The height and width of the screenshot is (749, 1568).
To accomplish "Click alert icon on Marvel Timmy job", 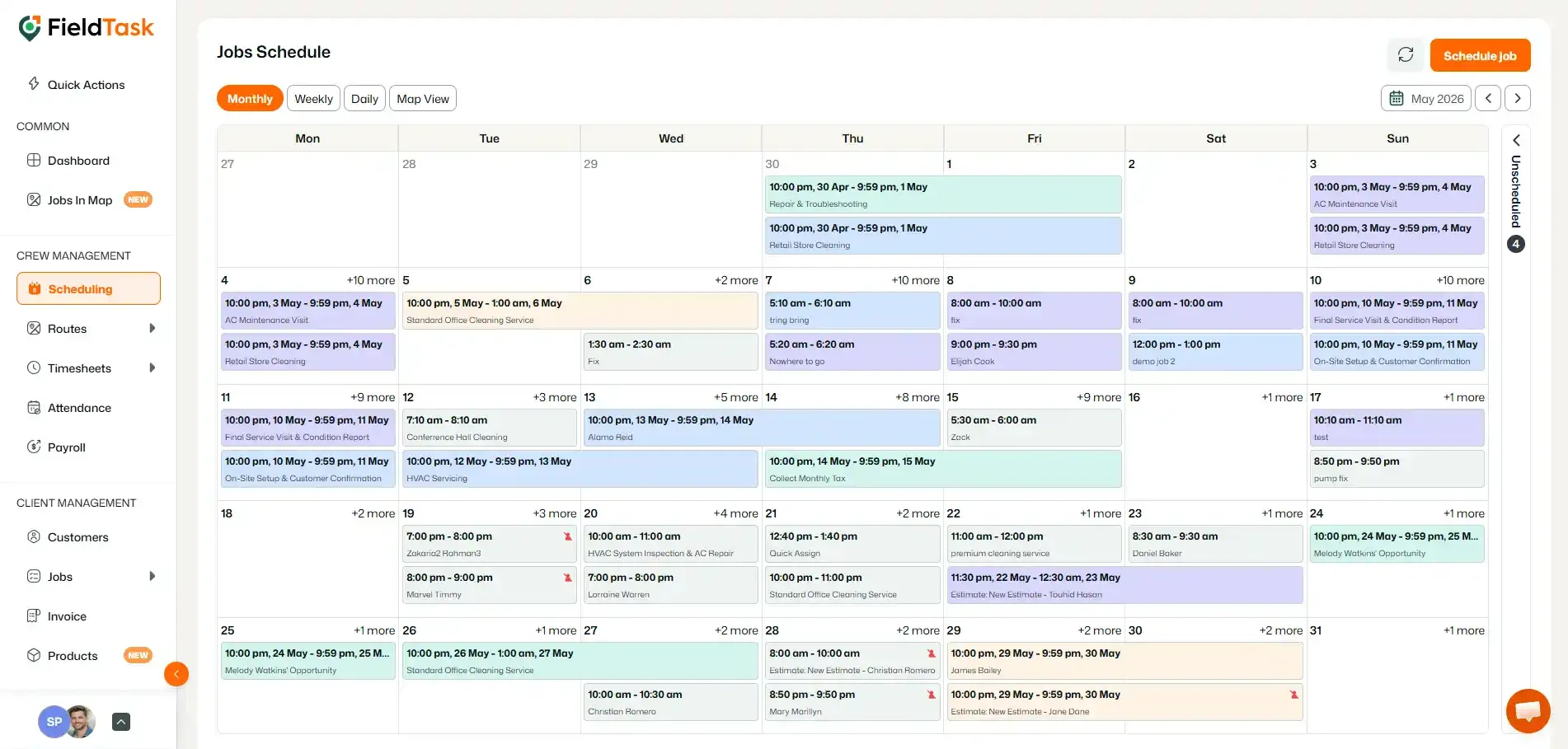I will pos(567,578).
